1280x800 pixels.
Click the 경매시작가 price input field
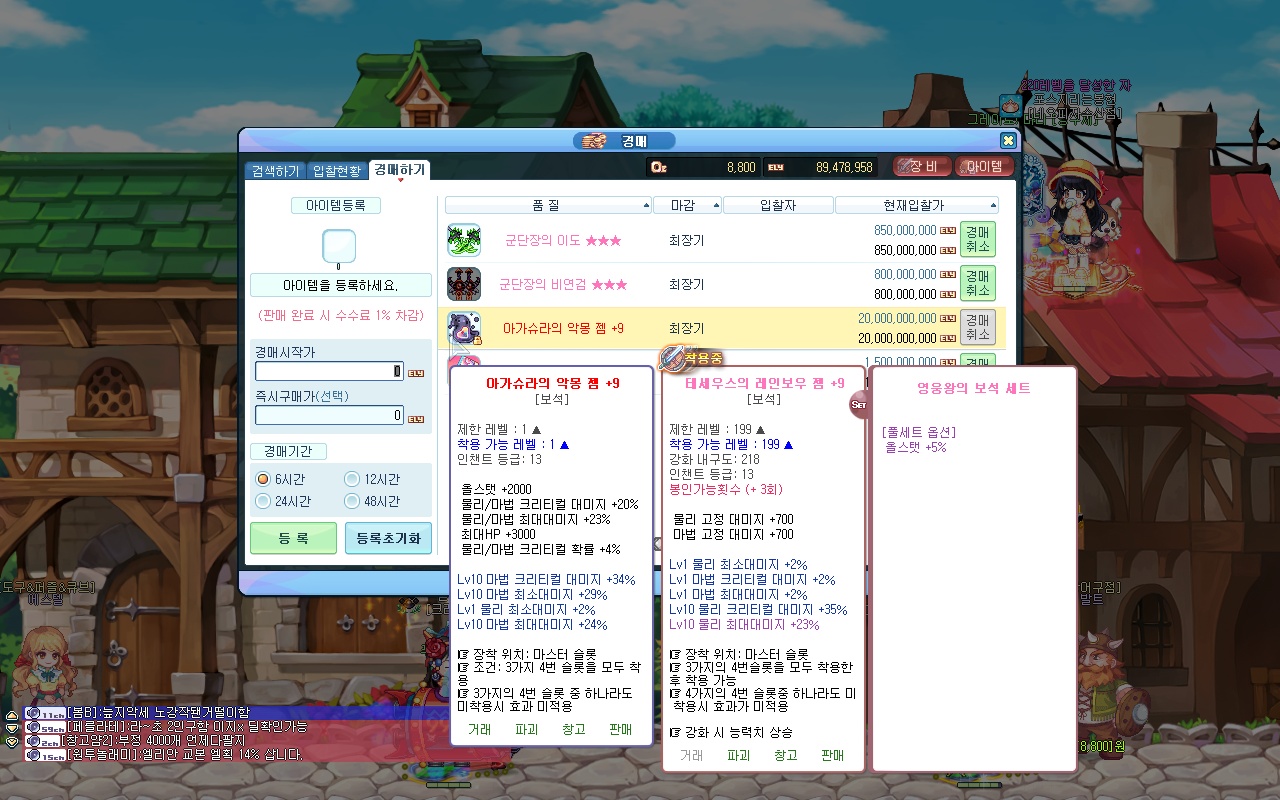(x=329, y=372)
